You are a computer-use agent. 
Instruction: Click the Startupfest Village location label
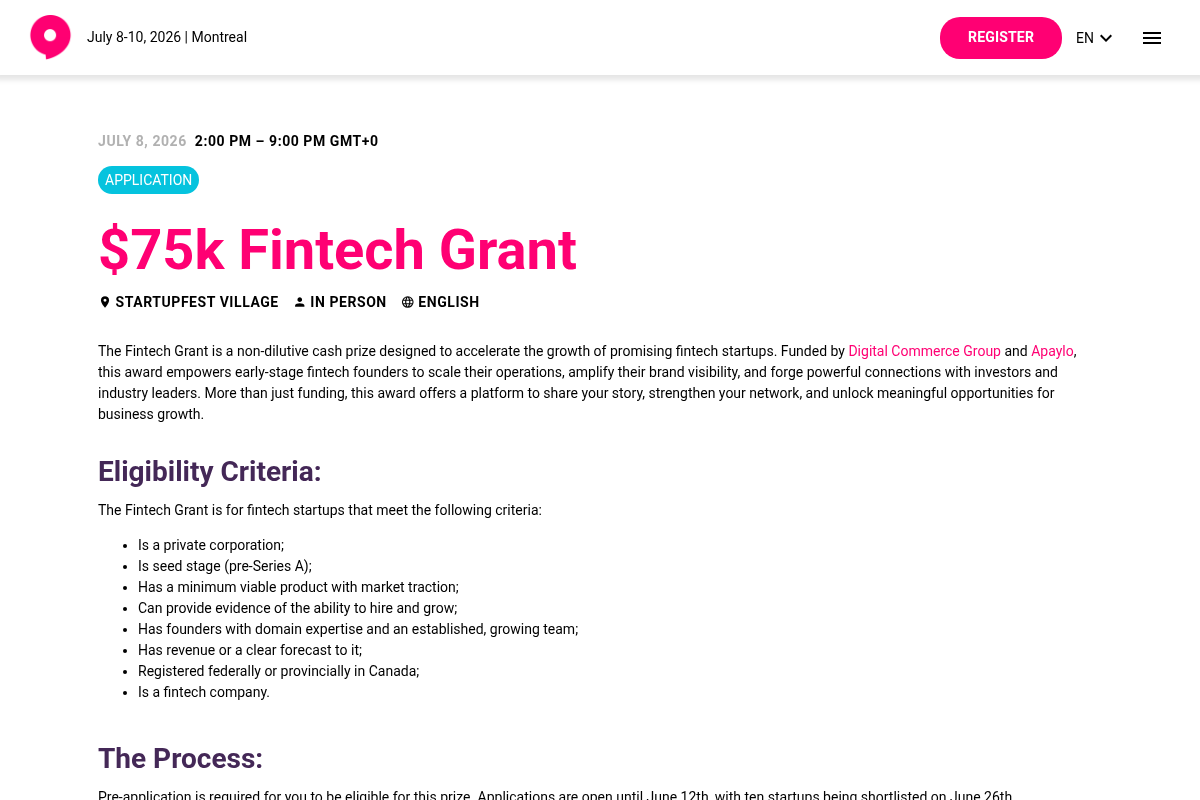196,302
